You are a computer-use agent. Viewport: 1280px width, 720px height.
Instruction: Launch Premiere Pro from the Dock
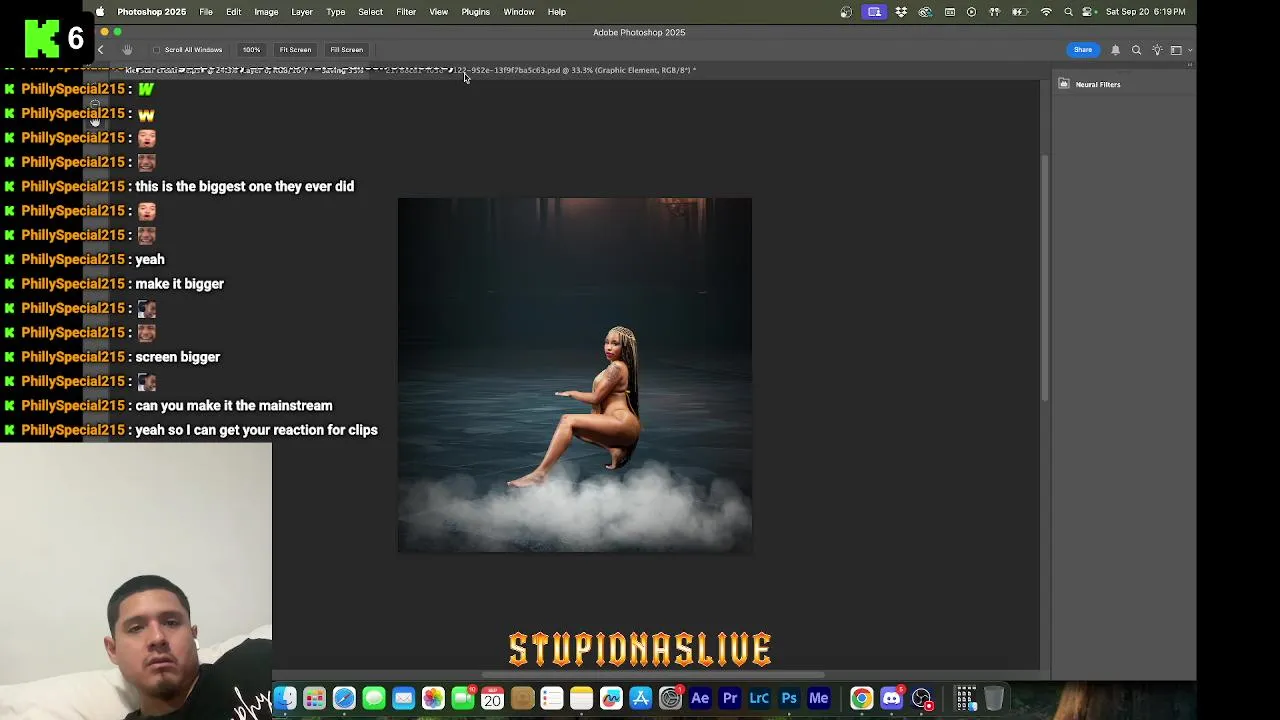[730, 698]
